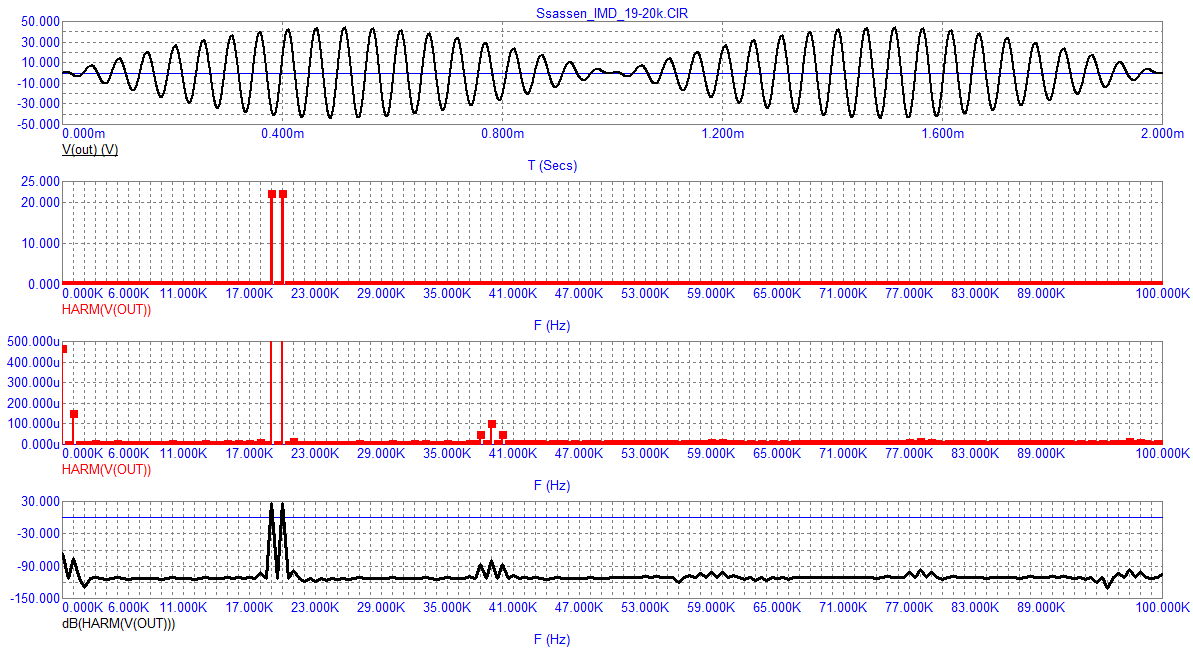This screenshot has width=1193, height=652.
Task: Select the -50.000 voltage scale value
Action: click(38, 124)
